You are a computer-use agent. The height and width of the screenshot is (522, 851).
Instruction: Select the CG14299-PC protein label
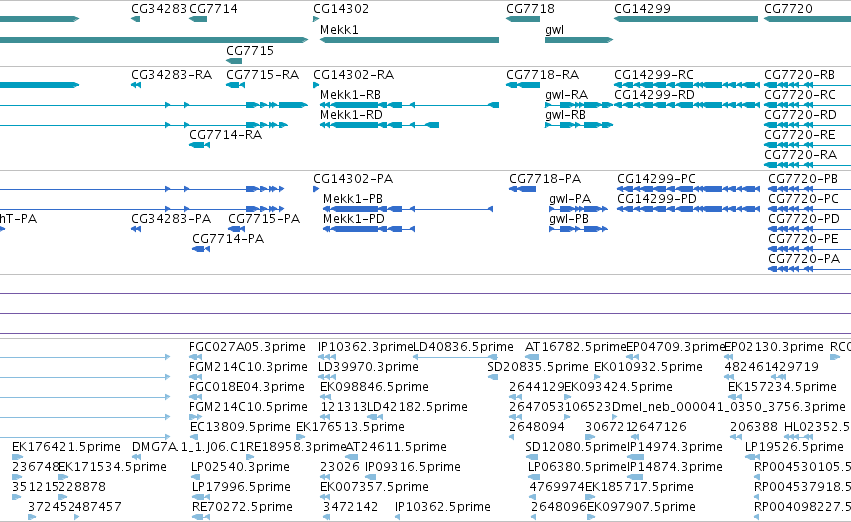click(x=656, y=179)
